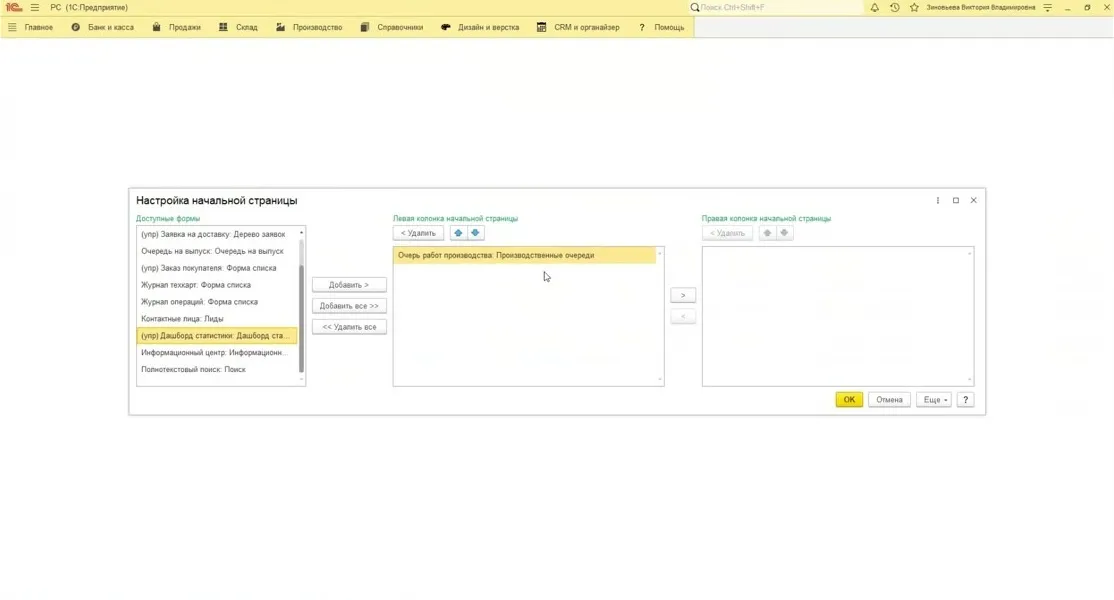Open the CRM и органайзер section

pyautogui.click(x=578, y=27)
